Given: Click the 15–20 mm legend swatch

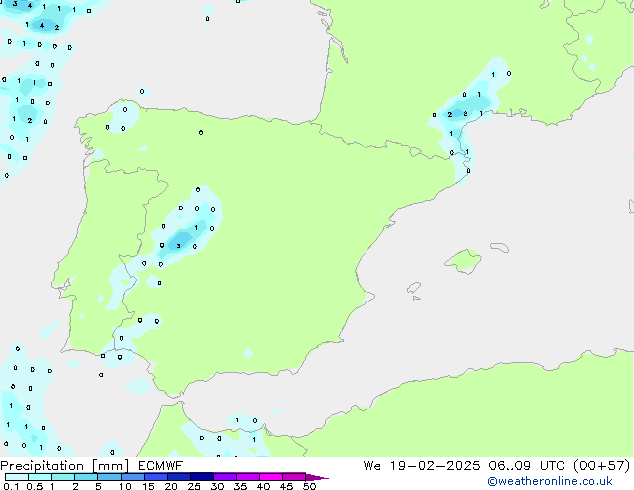Looking at the screenshot, I should point(155,477).
